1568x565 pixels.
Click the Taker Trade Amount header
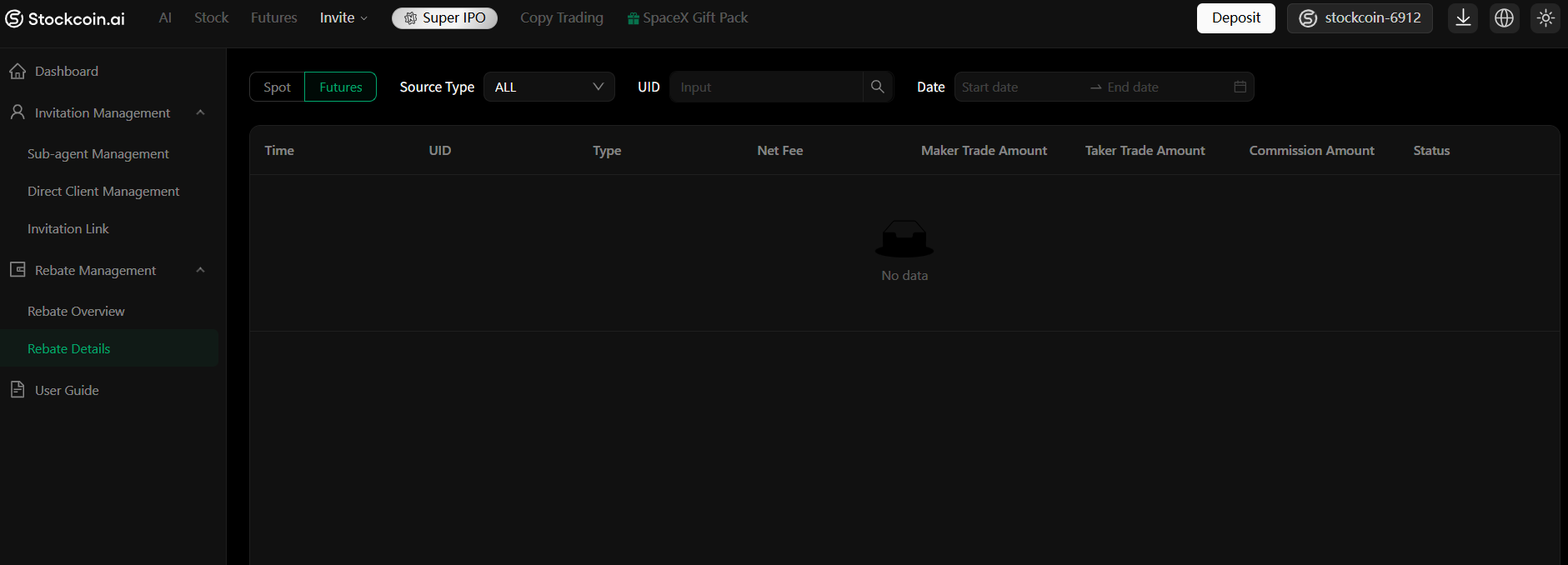(x=1145, y=150)
